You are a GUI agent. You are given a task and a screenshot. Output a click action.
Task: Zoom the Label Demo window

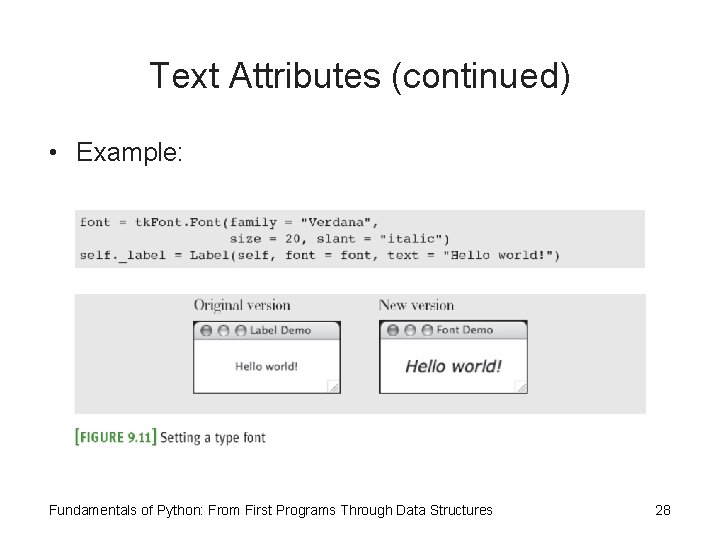240,330
